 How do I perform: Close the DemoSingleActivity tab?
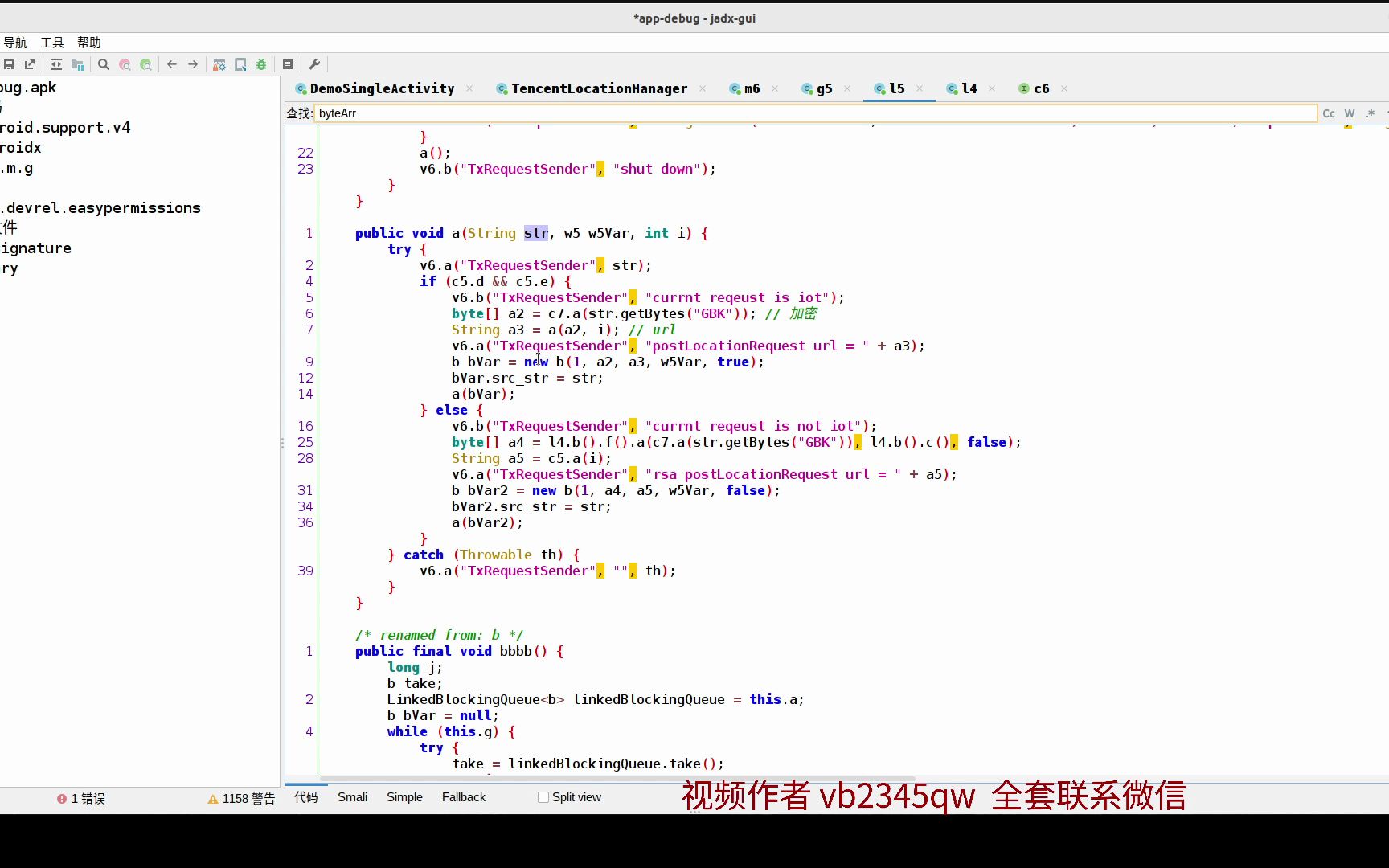tap(469, 88)
